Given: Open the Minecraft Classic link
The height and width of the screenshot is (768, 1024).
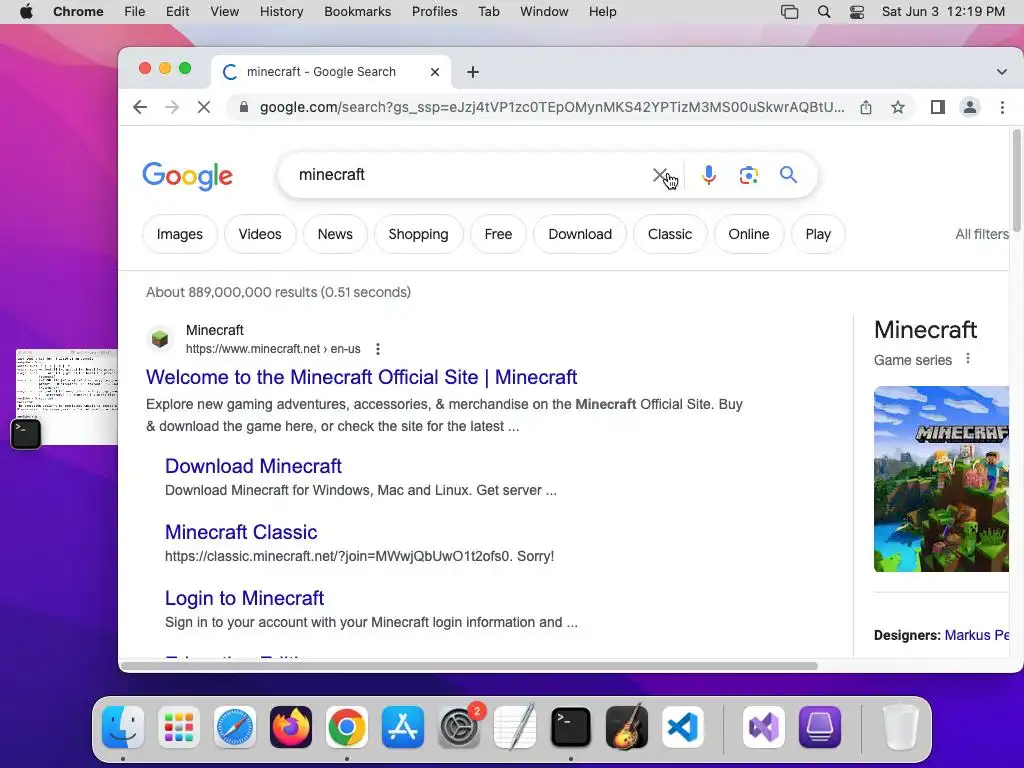Looking at the screenshot, I should click(x=241, y=532).
